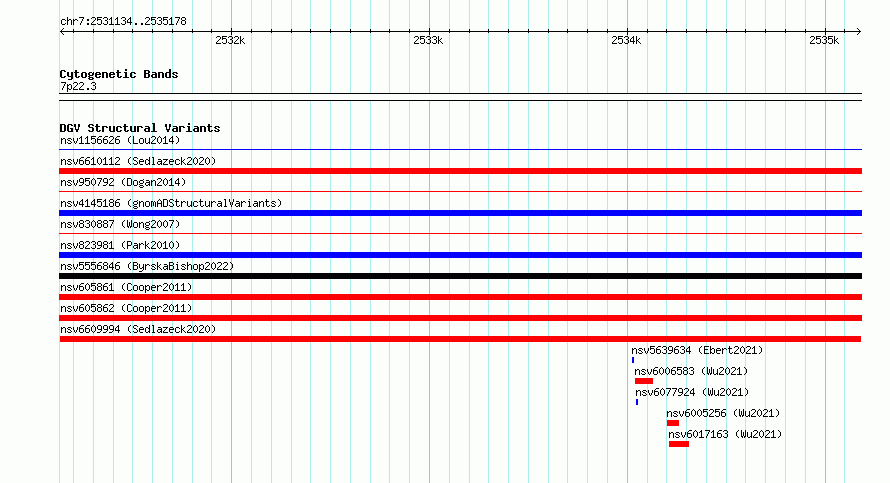Click the chr7:2531134..2535178 coordinate label

(x=123, y=22)
